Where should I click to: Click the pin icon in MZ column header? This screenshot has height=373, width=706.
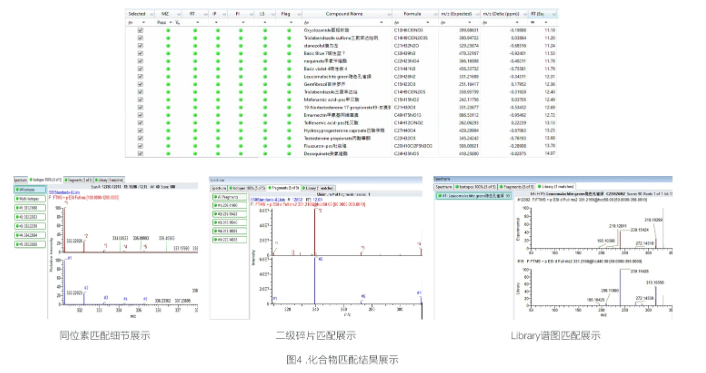pyautogui.click(x=178, y=14)
